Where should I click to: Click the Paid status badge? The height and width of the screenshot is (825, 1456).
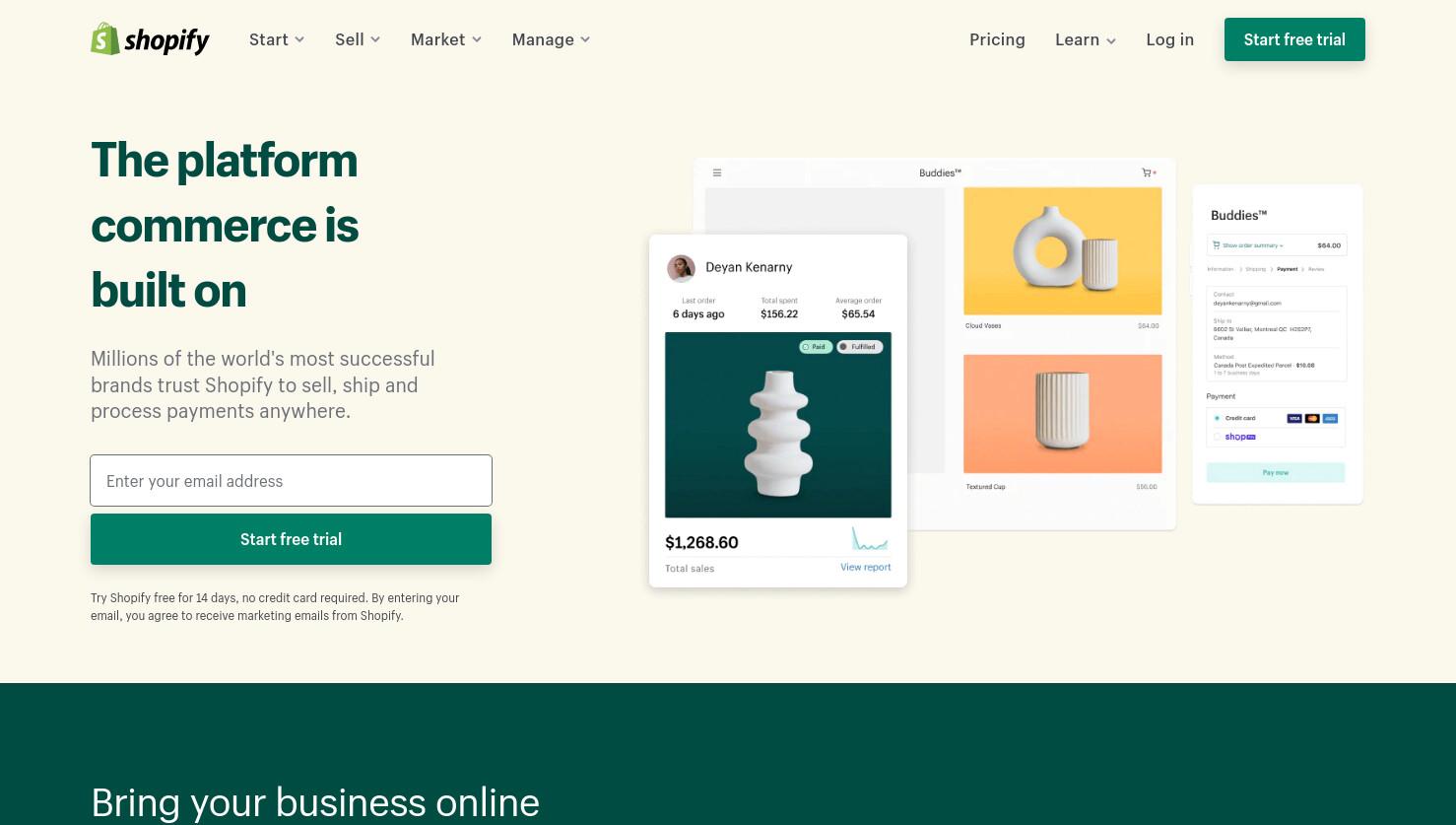click(816, 347)
